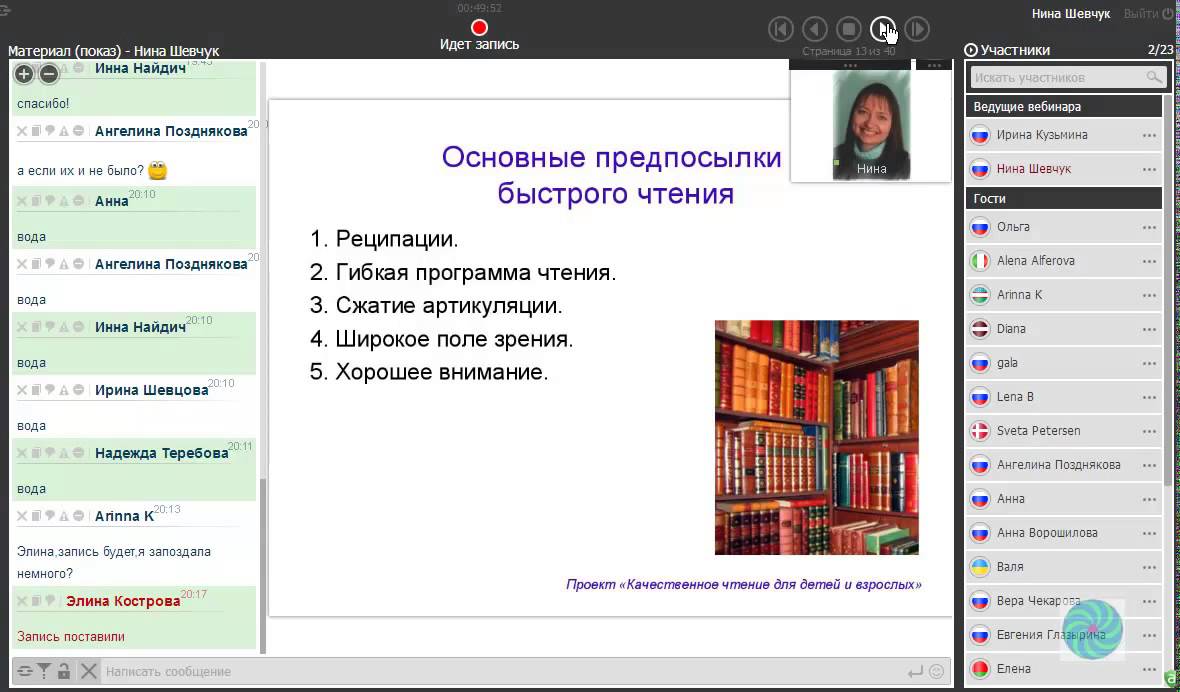
Task: Open options menu for Diana
Action: coord(1149,329)
